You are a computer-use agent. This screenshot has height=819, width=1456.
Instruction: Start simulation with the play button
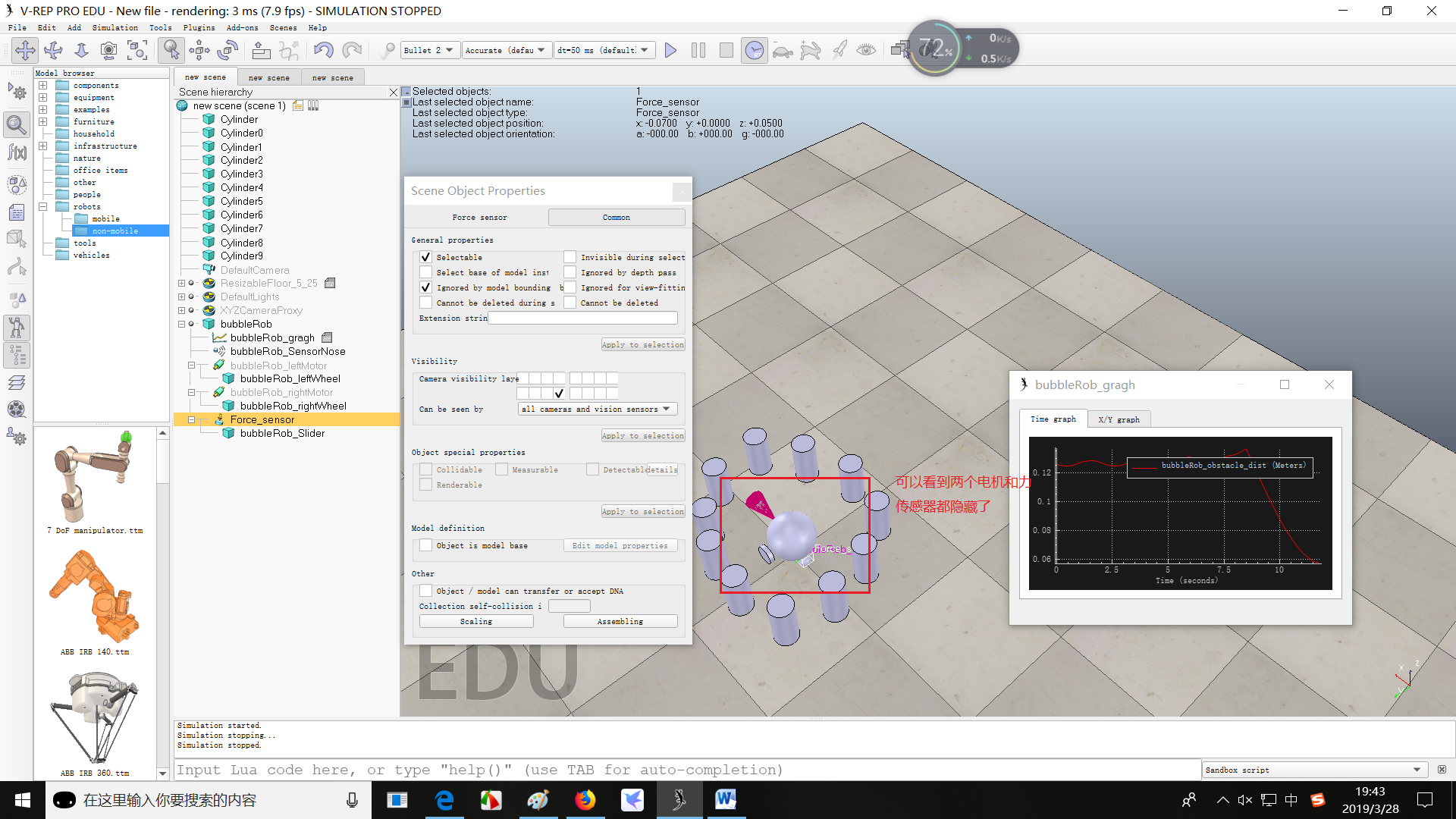(670, 50)
